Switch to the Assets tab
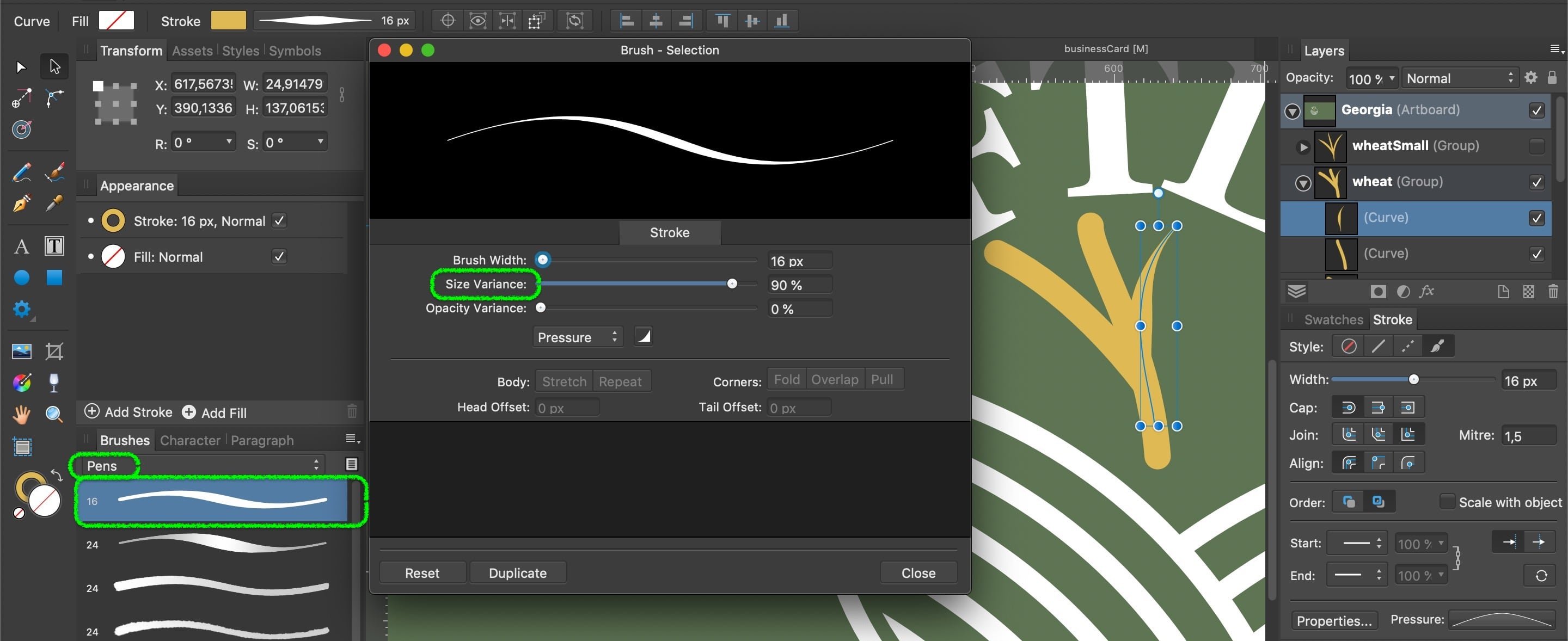 (192, 51)
